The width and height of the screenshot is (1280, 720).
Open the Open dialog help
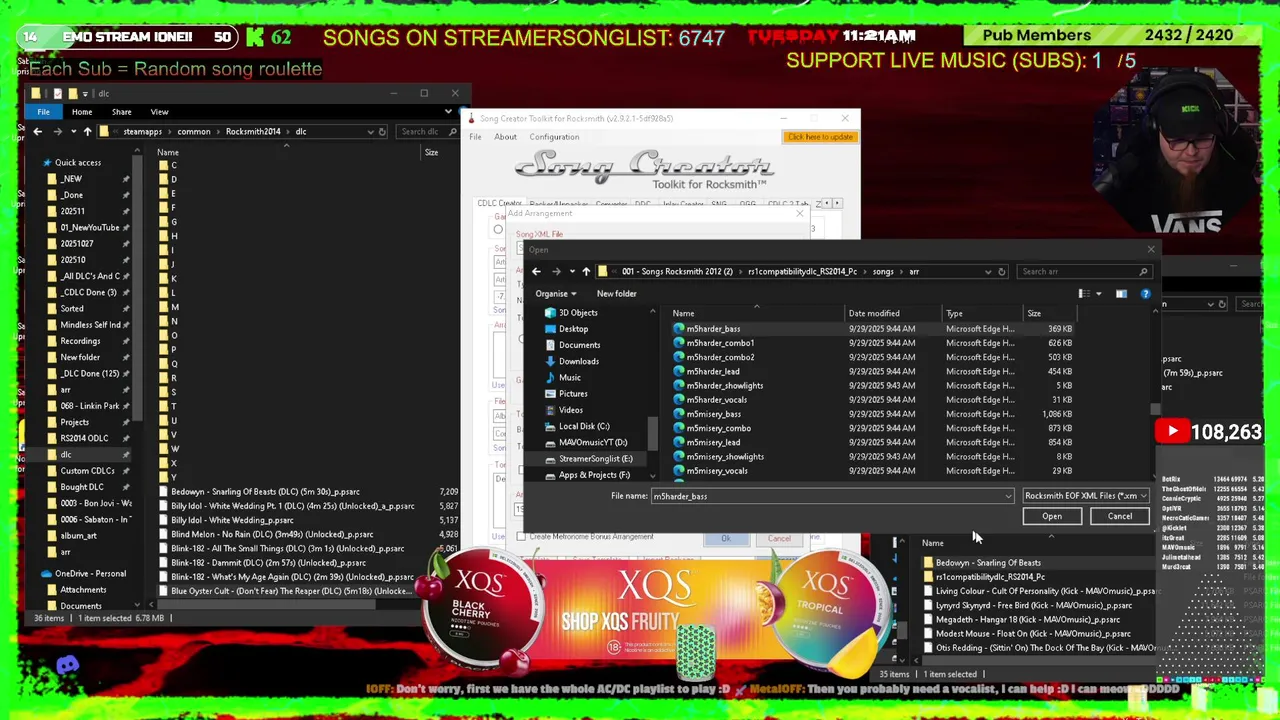(x=1145, y=294)
